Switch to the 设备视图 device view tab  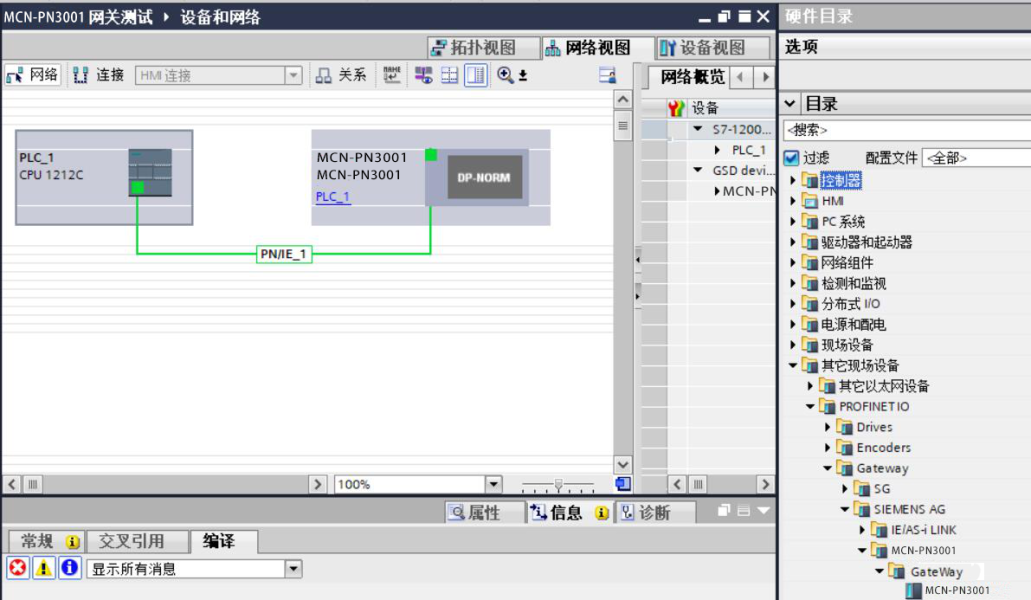pyautogui.click(x=703, y=48)
